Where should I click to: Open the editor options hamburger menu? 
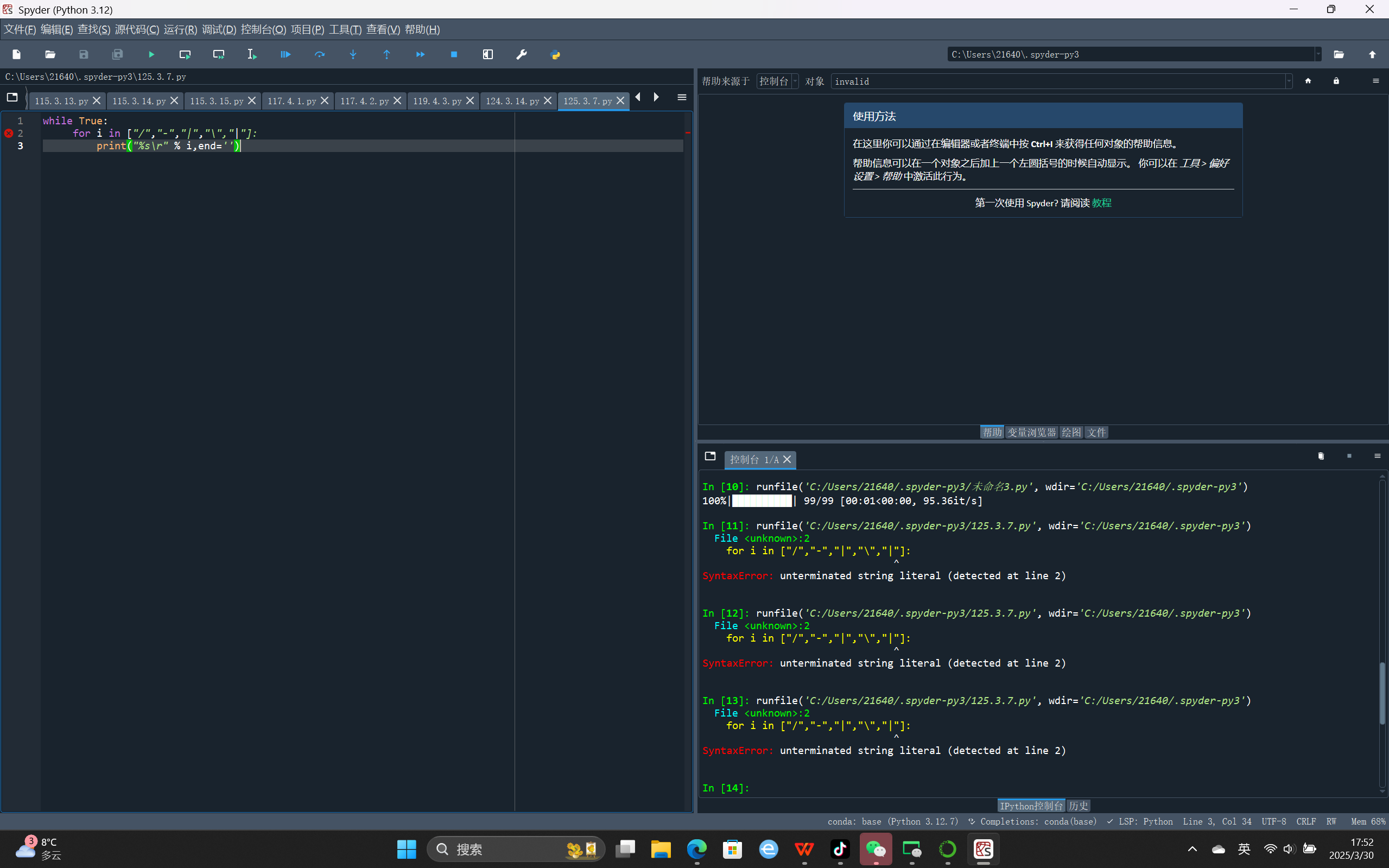coord(682,98)
